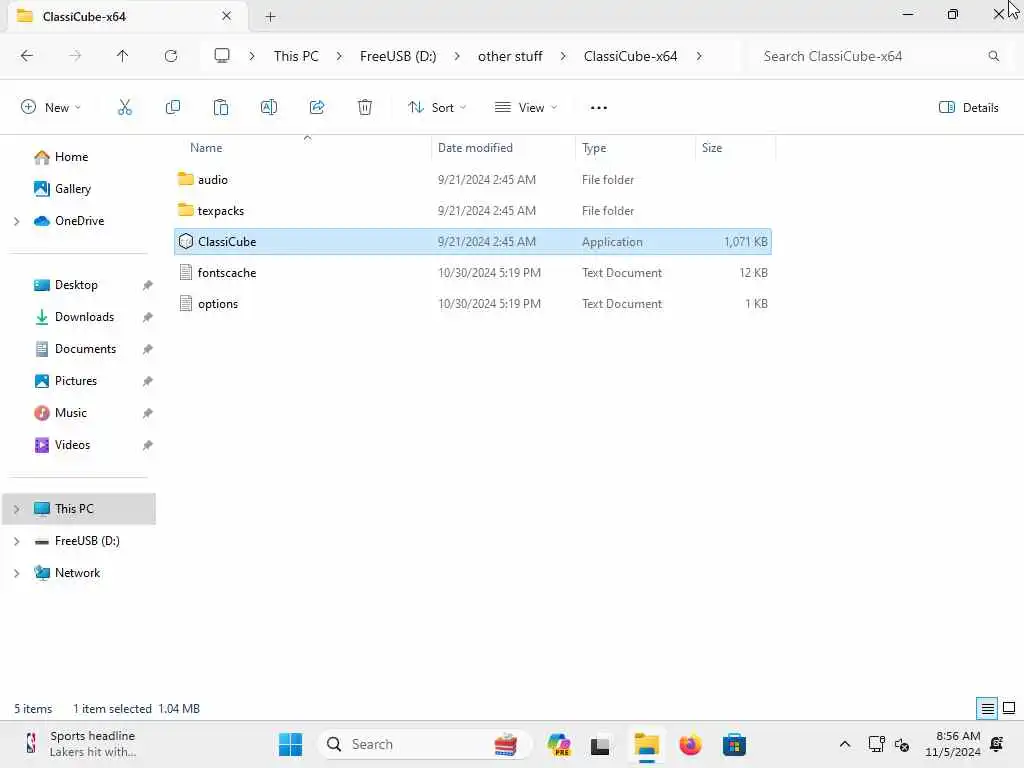The image size is (1024, 768).
Task: Open Desktop quick access folder
Action: click(x=76, y=285)
